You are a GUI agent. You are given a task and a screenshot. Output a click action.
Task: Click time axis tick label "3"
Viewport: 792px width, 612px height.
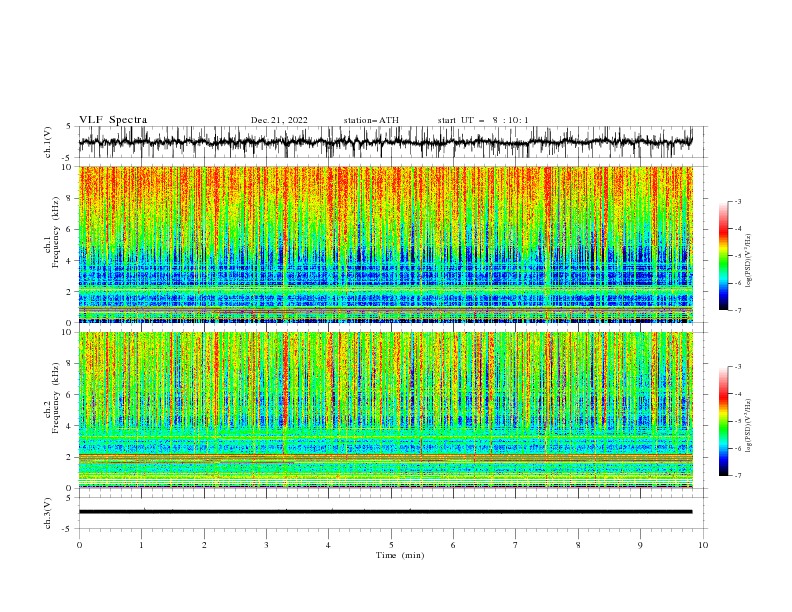pos(266,545)
